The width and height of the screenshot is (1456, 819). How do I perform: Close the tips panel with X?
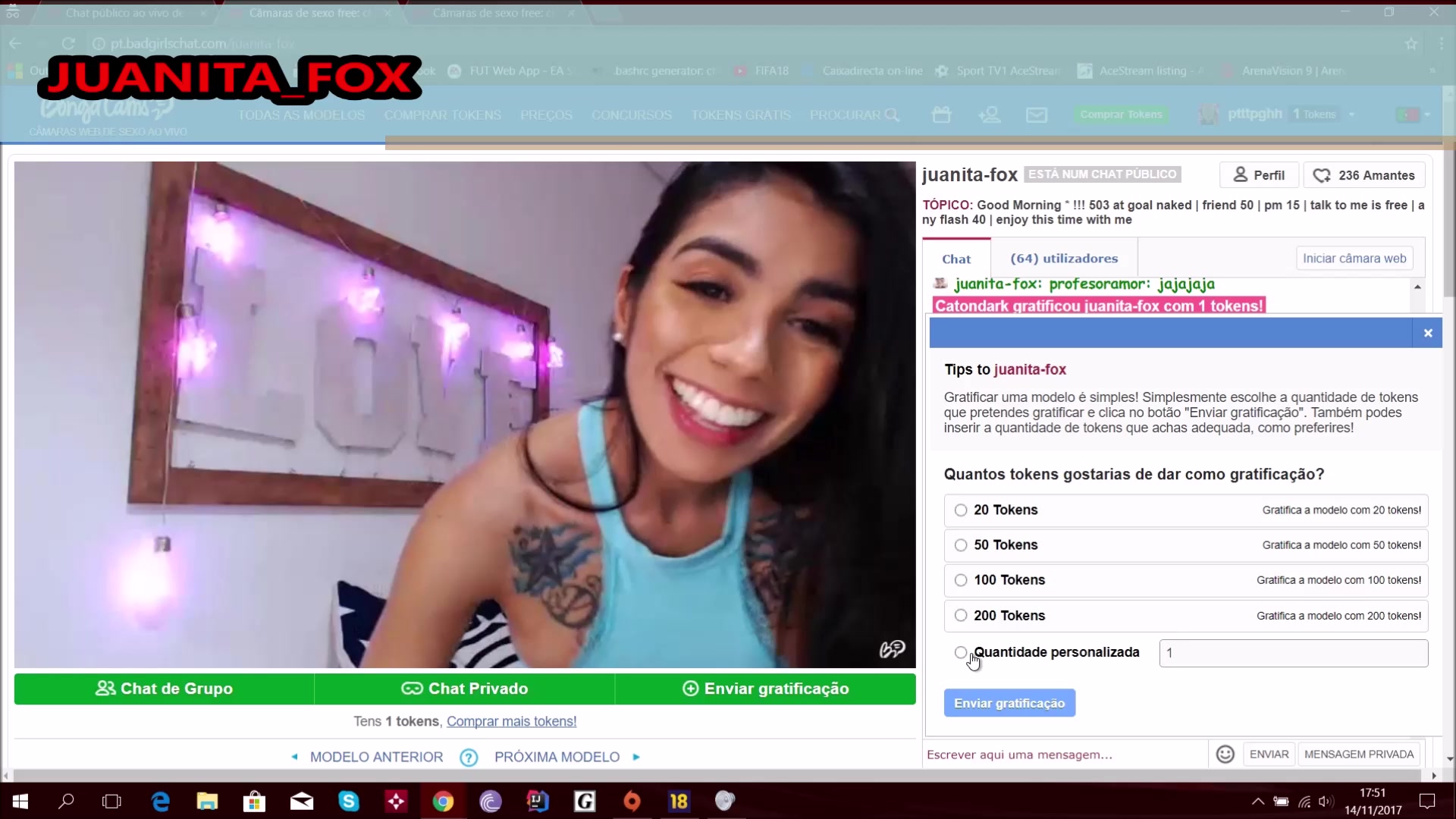(1427, 333)
